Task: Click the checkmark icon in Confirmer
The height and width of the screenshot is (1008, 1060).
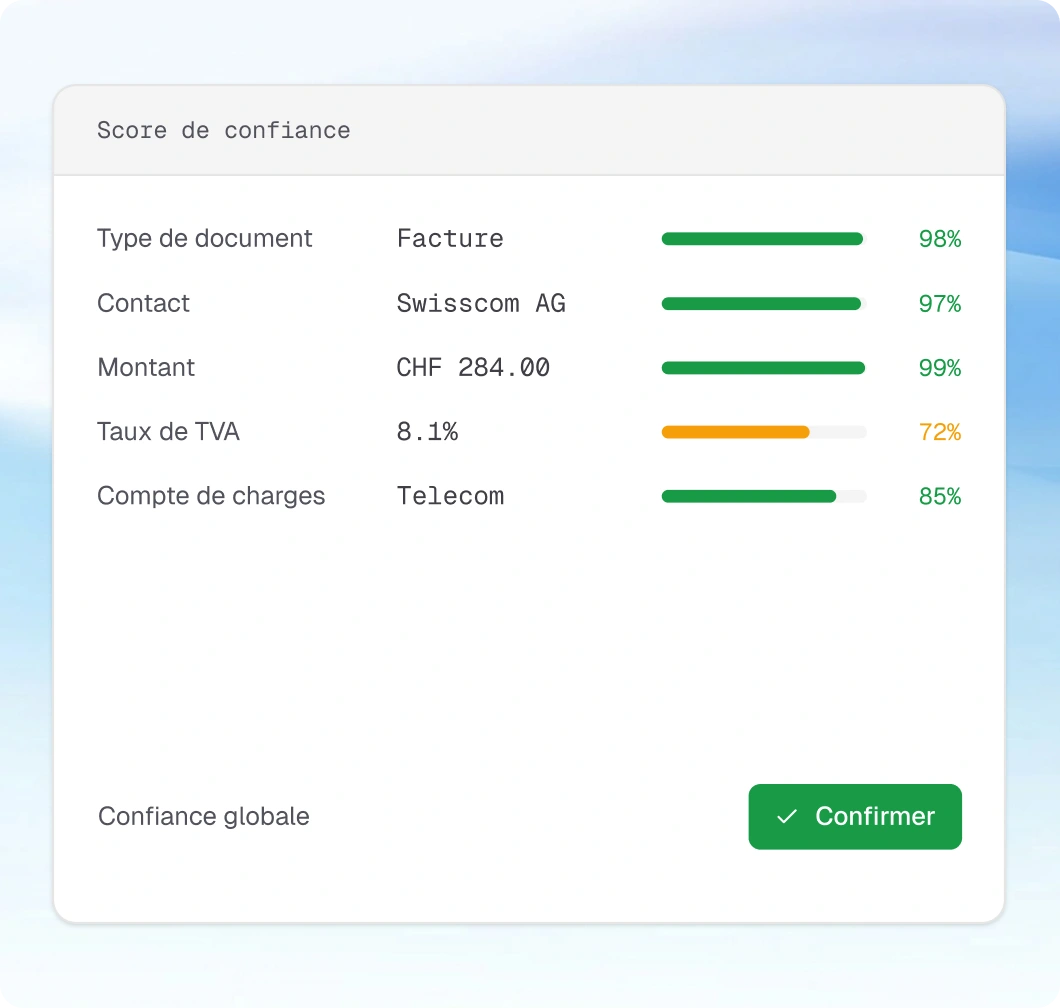Action: point(787,817)
